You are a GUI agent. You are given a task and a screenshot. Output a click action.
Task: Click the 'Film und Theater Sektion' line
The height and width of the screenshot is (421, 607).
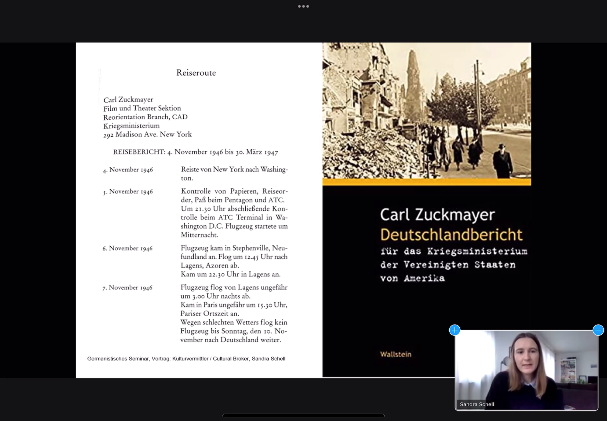pyautogui.click(x=142, y=108)
